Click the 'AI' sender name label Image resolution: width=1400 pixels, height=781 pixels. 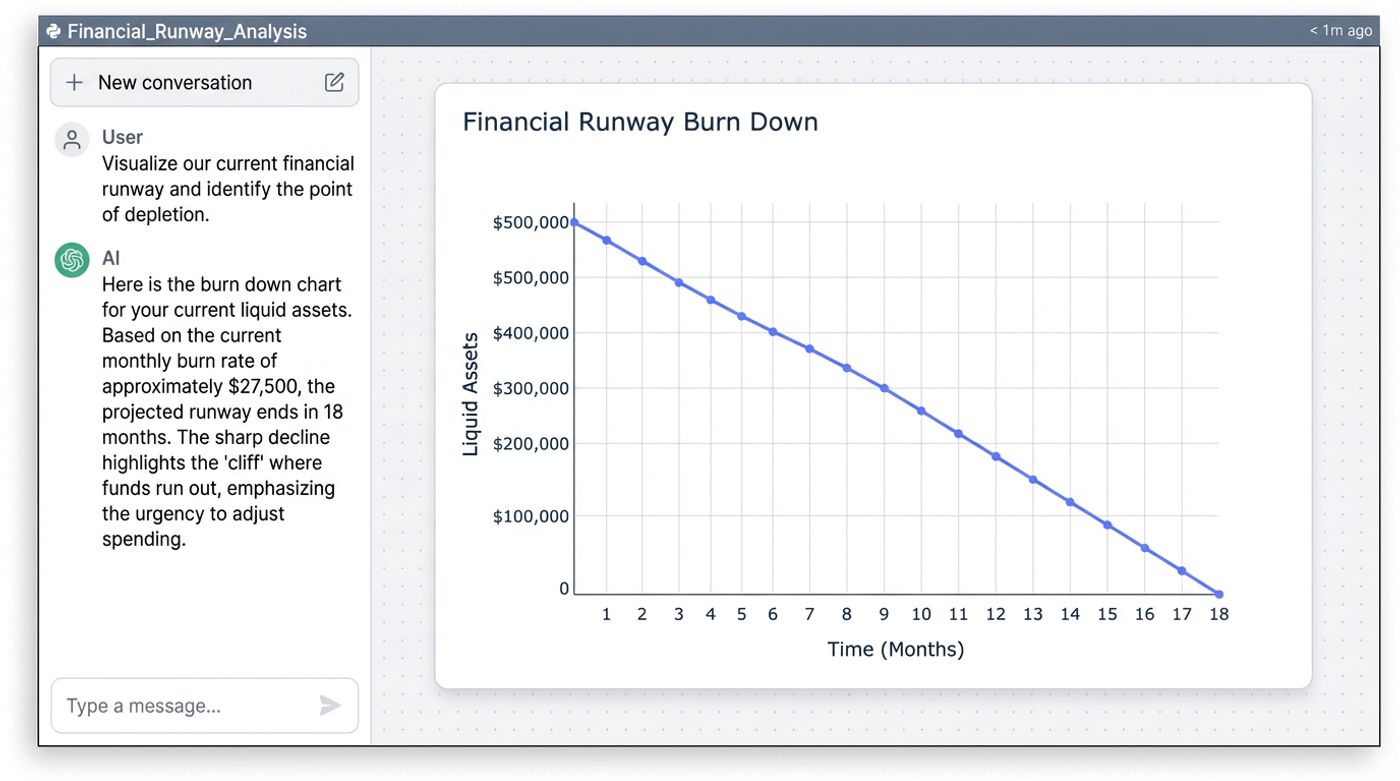[x=111, y=258]
